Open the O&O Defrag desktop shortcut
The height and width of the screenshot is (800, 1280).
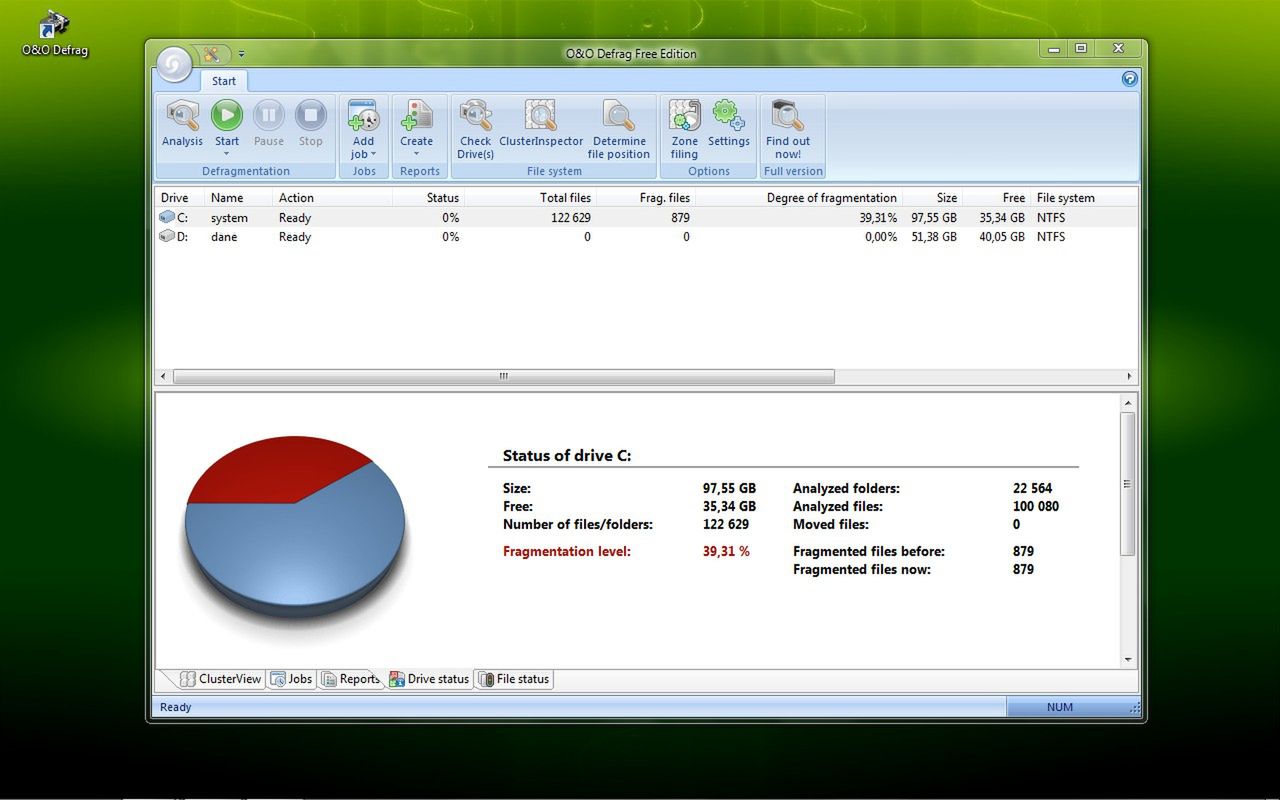(55, 33)
